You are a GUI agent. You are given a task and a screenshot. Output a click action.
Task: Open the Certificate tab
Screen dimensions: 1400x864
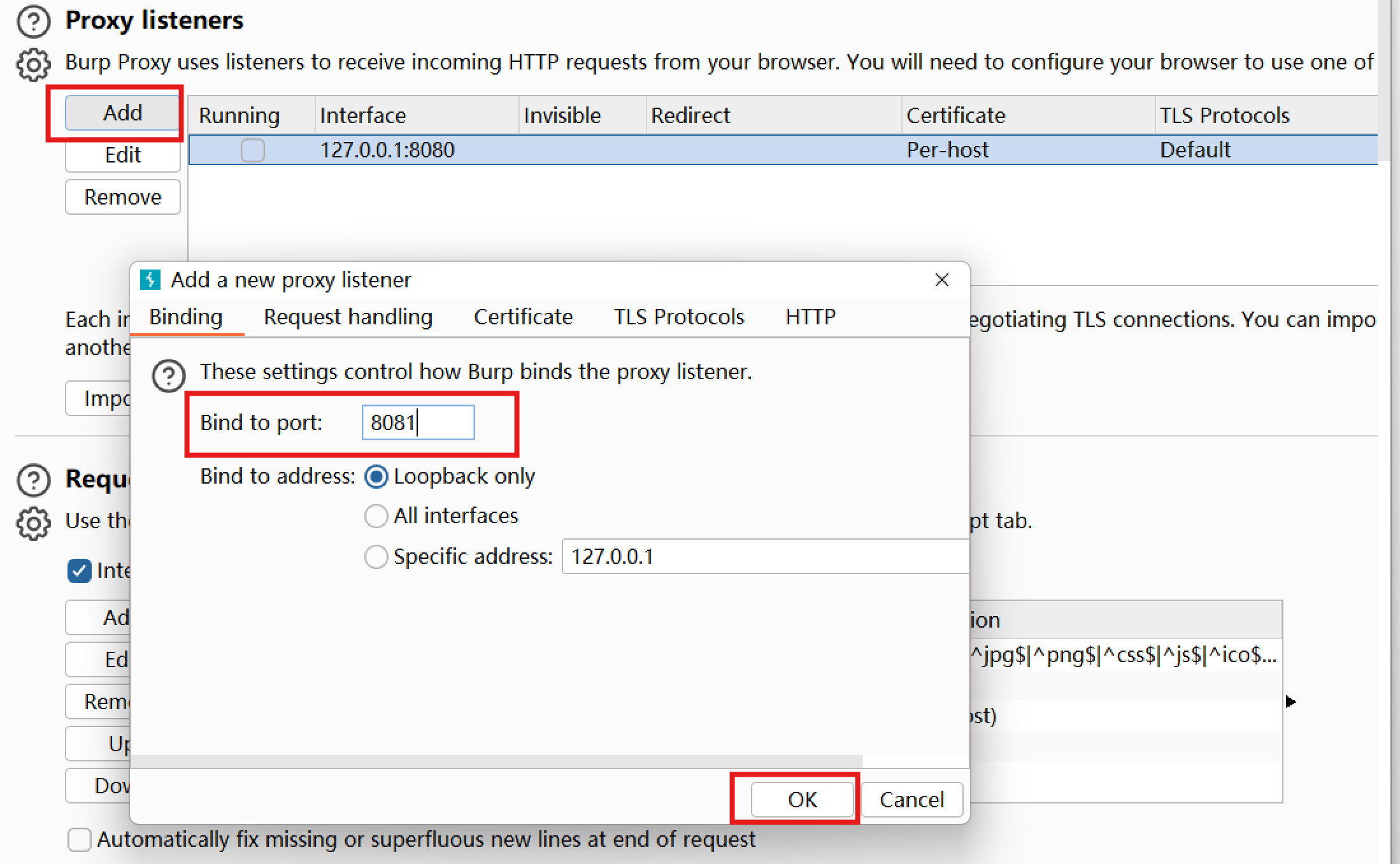[x=523, y=317]
